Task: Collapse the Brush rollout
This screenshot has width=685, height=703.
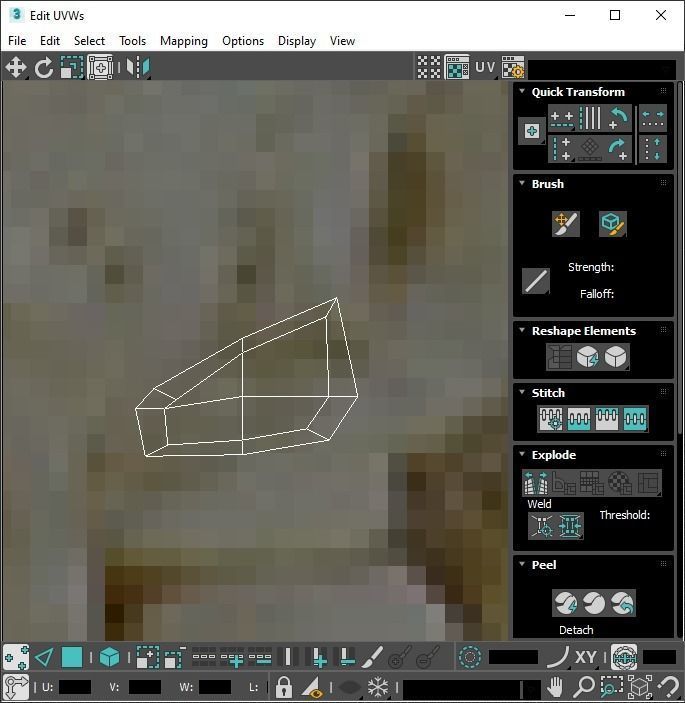Action: [x=522, y=183]
